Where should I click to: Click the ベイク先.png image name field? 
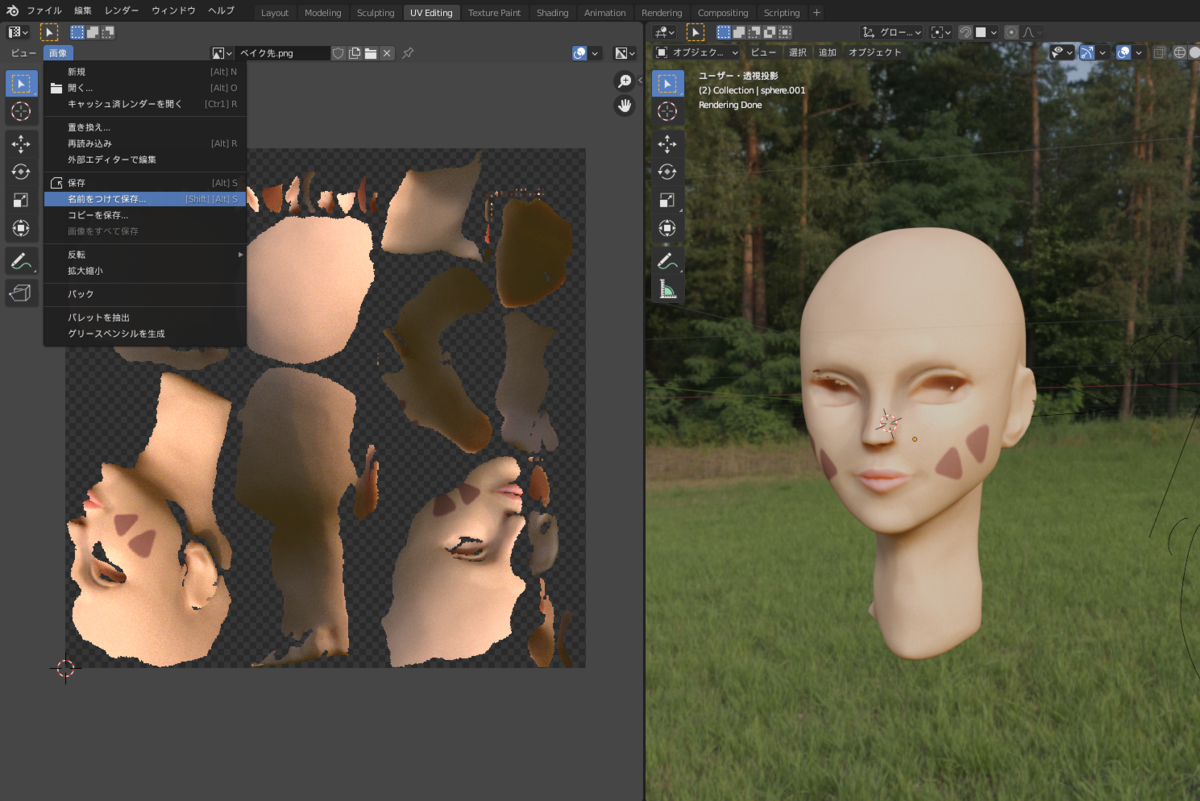click(x=283, y=53)
